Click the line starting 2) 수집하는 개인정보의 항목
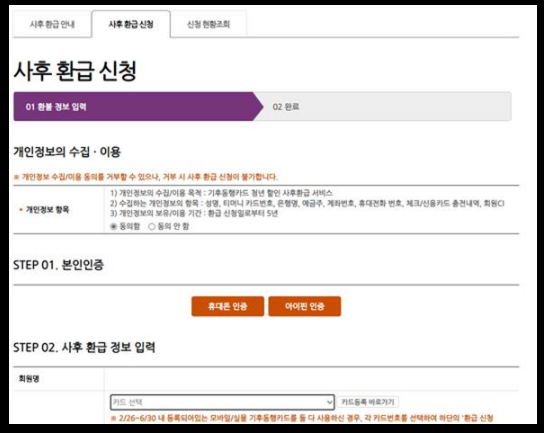Image resolution: width=544 pixels, height=433 pixels. 307,203
